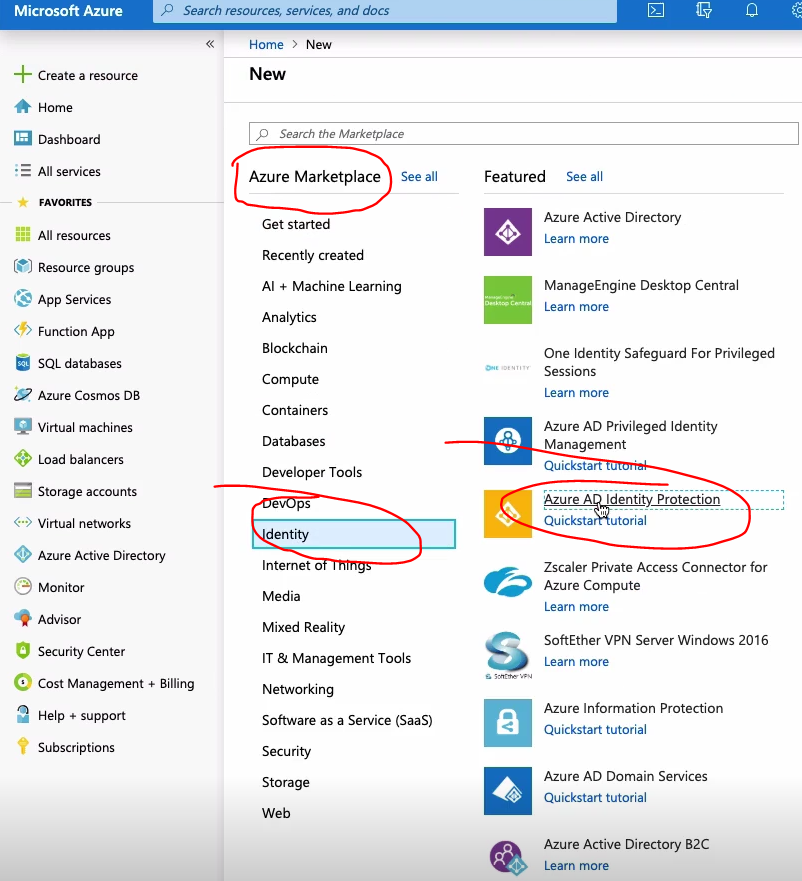Open the Cloud Shell terminal

point(656,11)
